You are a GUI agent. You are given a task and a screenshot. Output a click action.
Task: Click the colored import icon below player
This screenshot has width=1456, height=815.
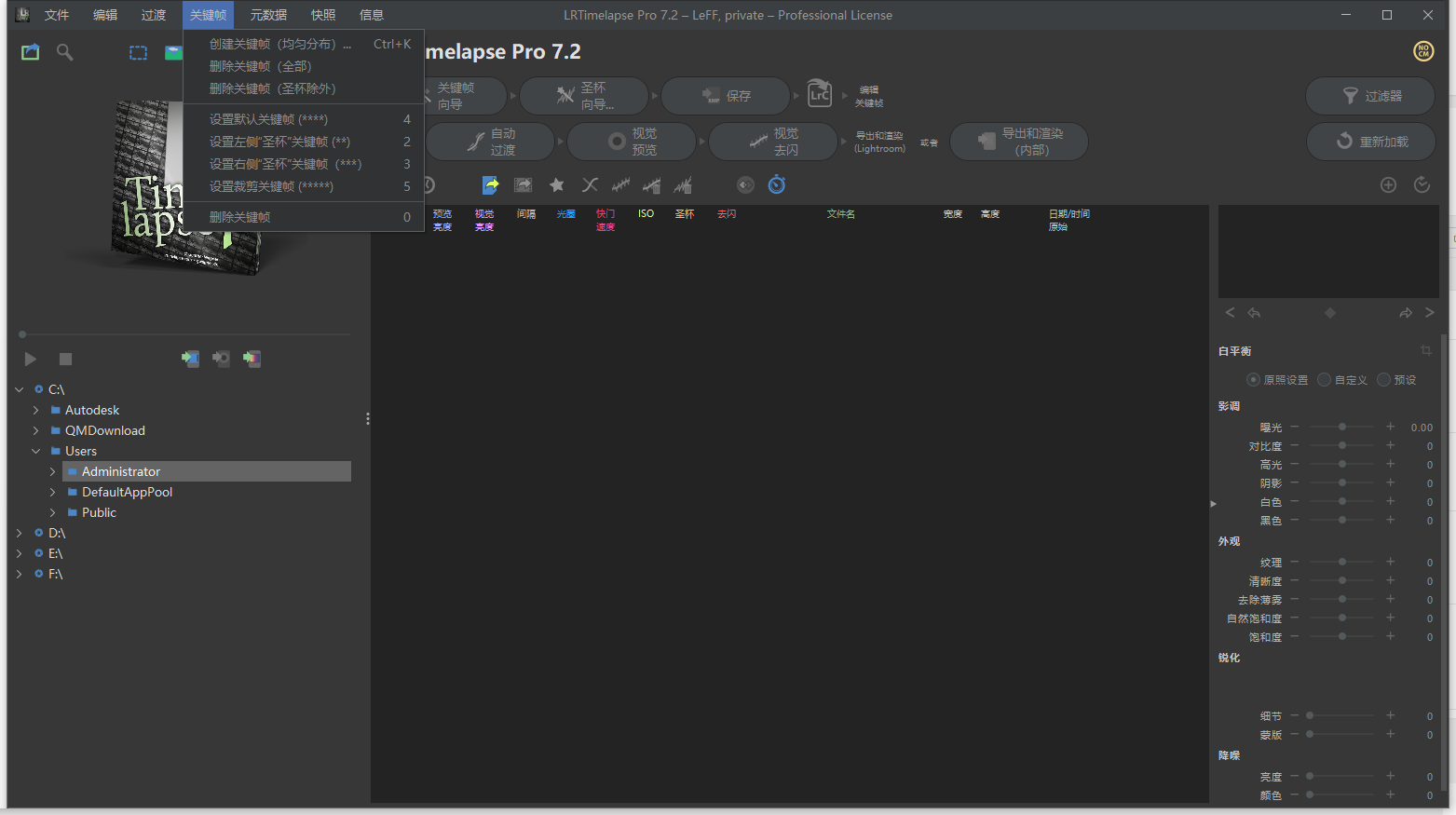tap(252, 359)
